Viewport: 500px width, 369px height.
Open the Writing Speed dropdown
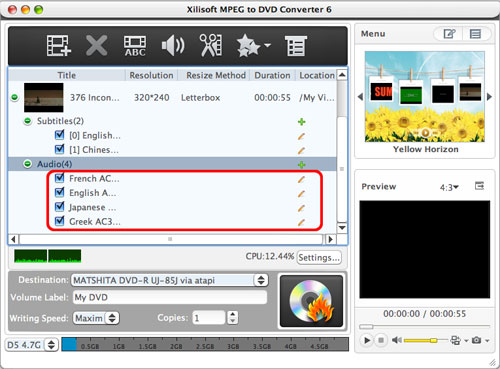click(96, 318)
